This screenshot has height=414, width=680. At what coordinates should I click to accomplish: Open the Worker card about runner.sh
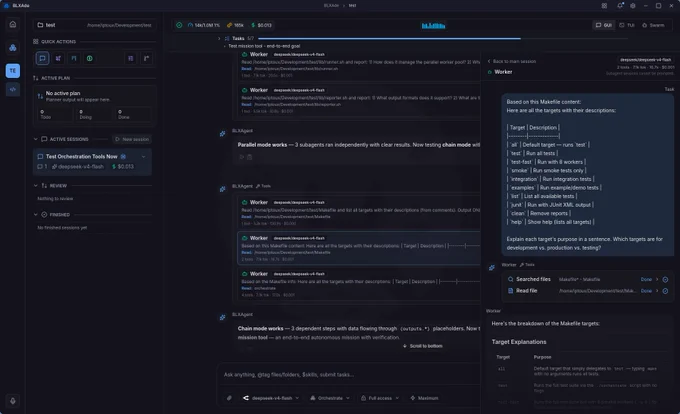360,65
